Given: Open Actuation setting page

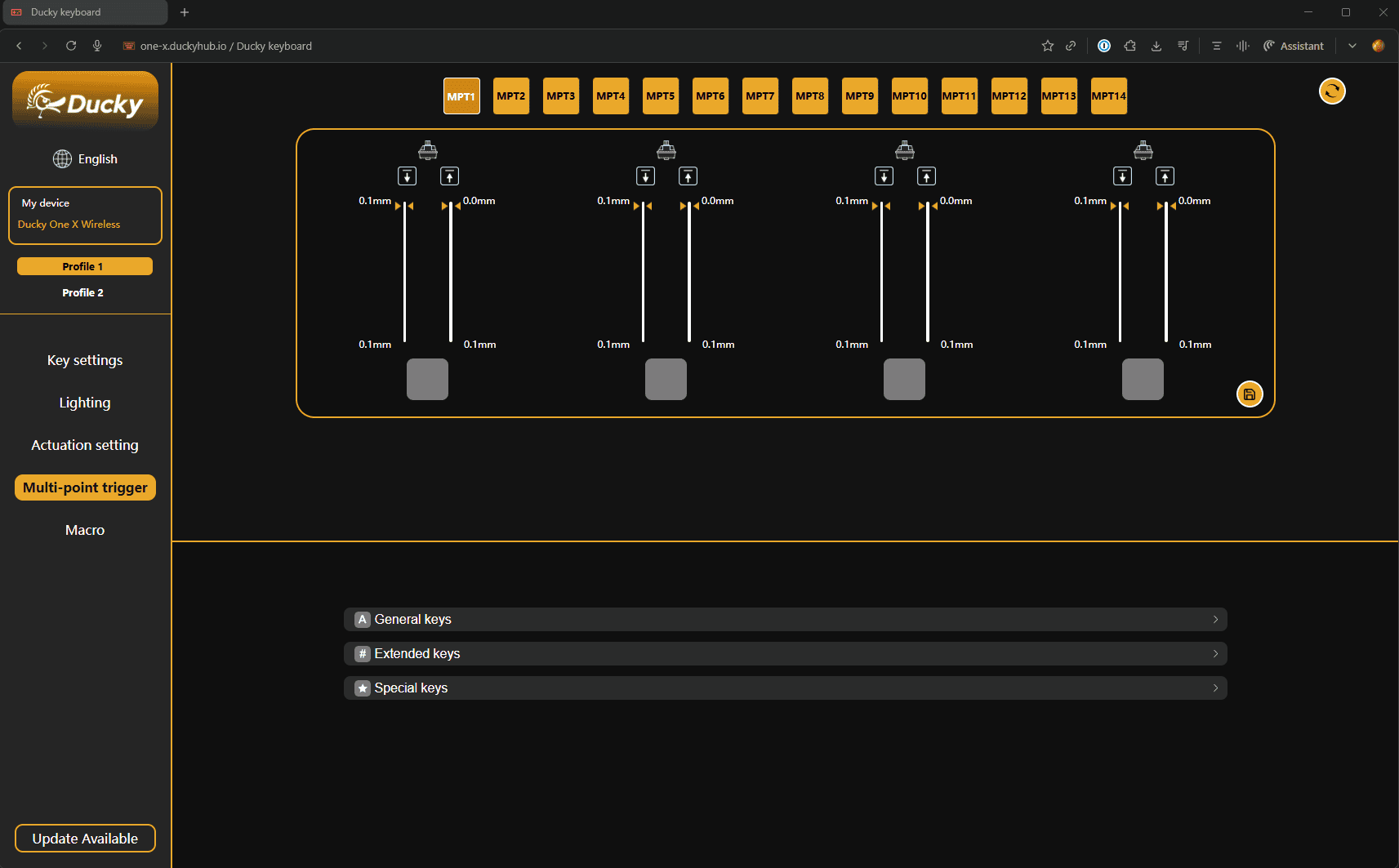Looking at the screenshot, I should pyautogui.click(x=85, y=445).
